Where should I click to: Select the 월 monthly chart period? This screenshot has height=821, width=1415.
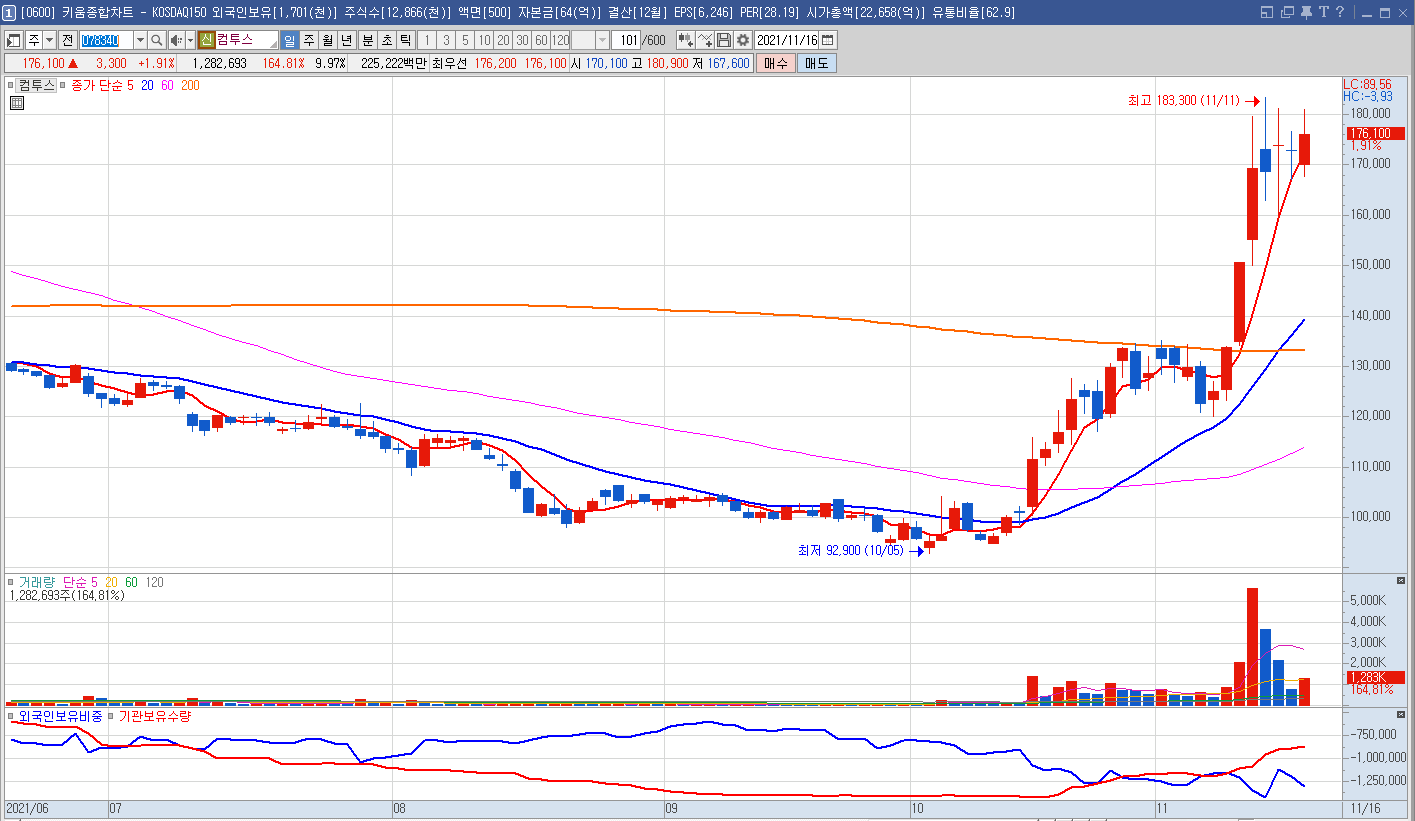coord(328,40)
